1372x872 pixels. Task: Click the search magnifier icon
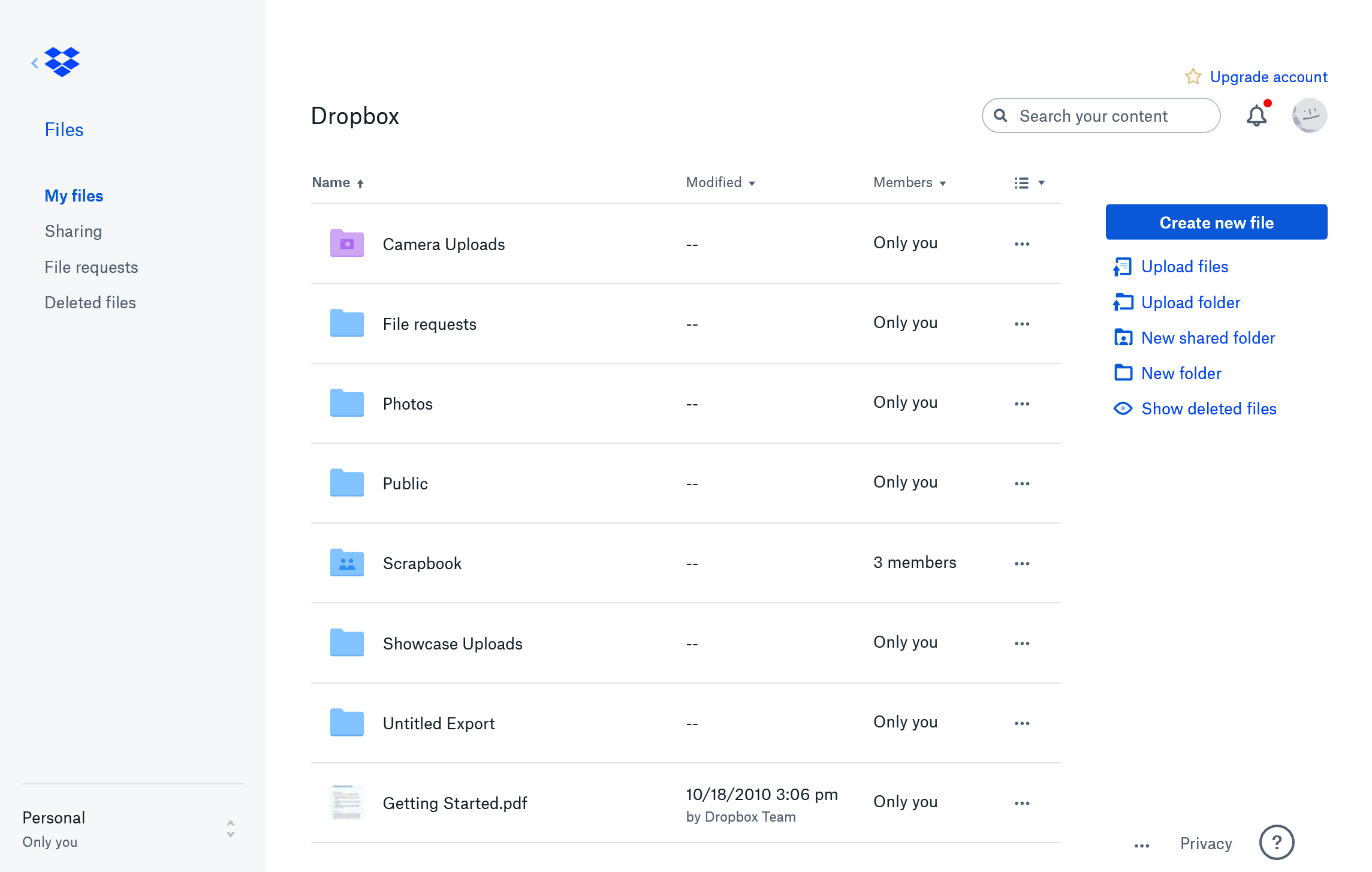coord(1000,115)
